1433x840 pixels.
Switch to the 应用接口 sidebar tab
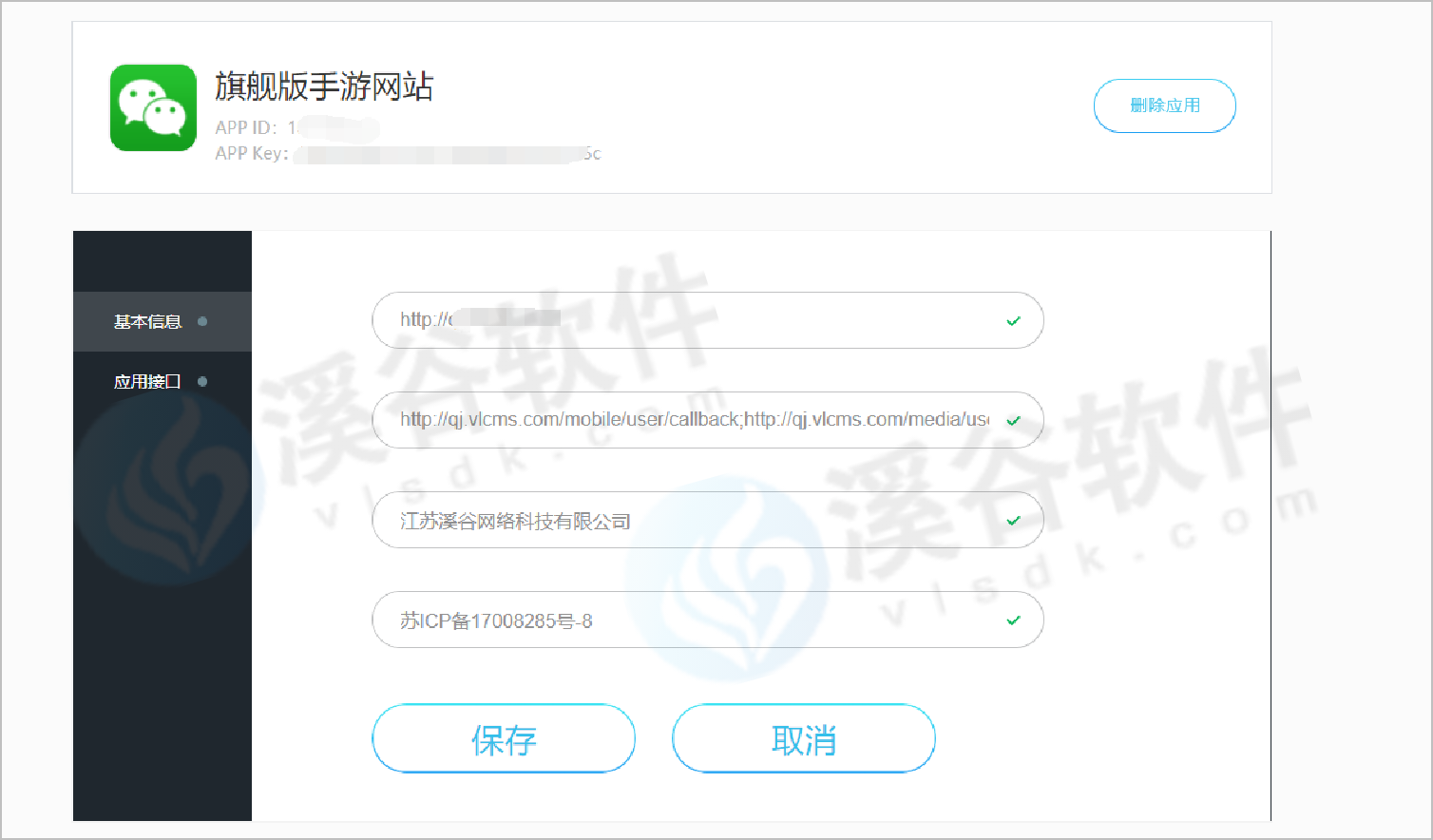[162, 381]
